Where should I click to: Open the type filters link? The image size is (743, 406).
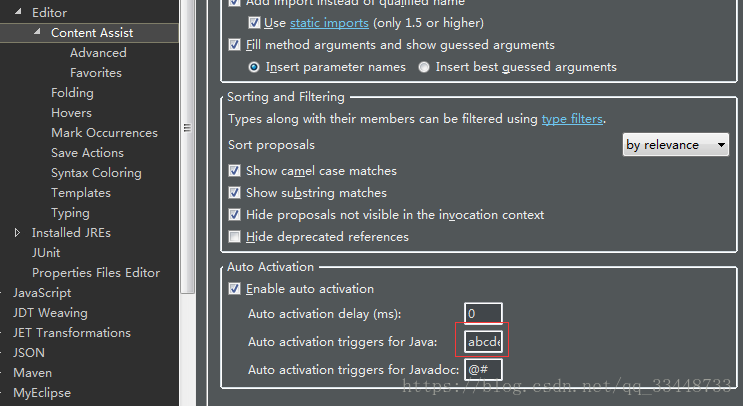click(572, 118)
